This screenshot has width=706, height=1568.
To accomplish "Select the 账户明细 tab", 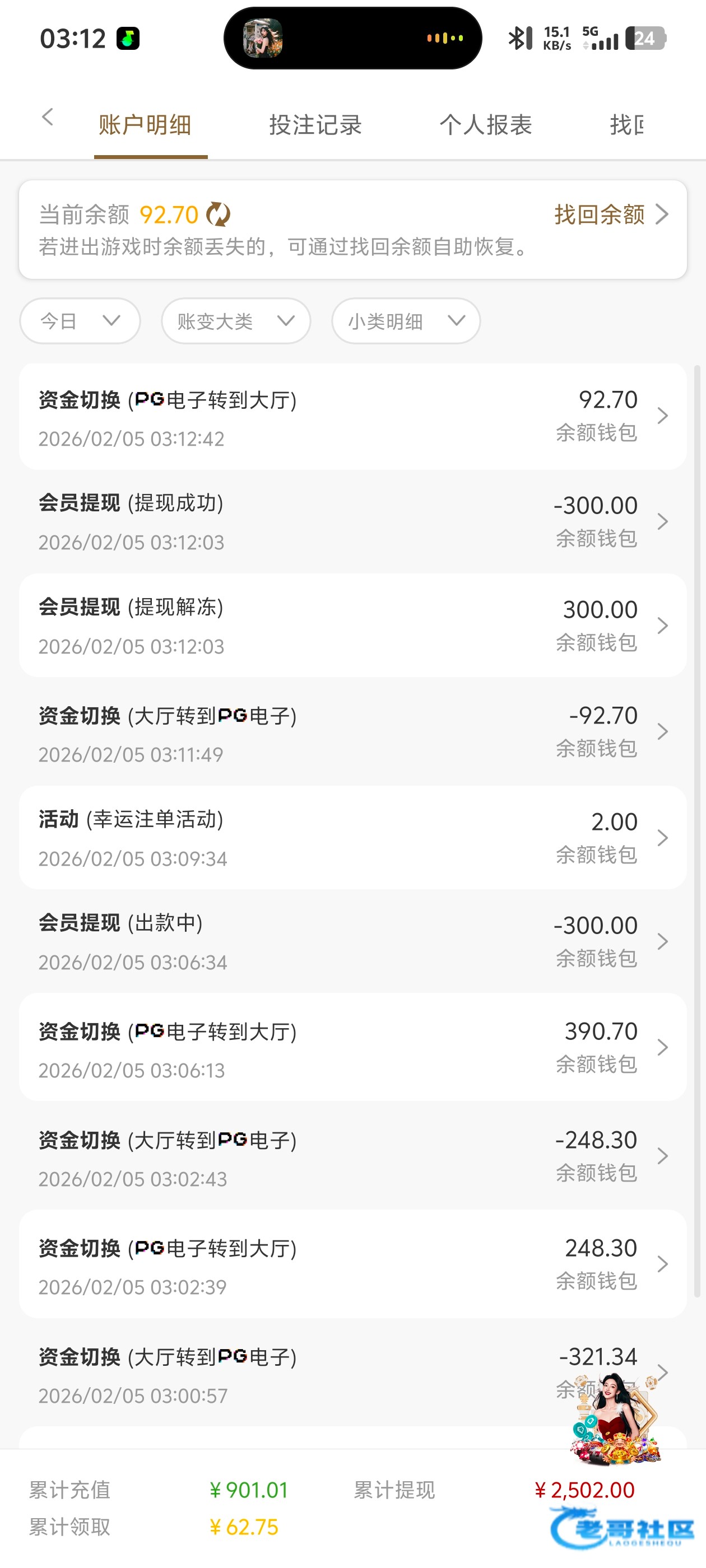I will (x=145, y=125).
